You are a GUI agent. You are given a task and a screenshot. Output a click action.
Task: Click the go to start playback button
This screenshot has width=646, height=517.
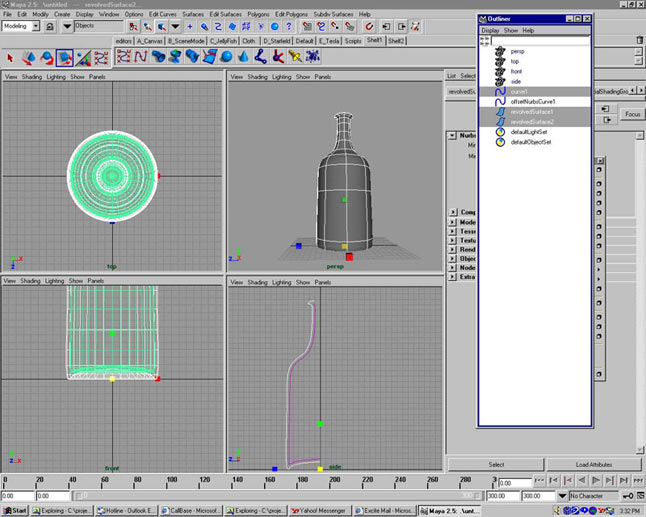539,480
